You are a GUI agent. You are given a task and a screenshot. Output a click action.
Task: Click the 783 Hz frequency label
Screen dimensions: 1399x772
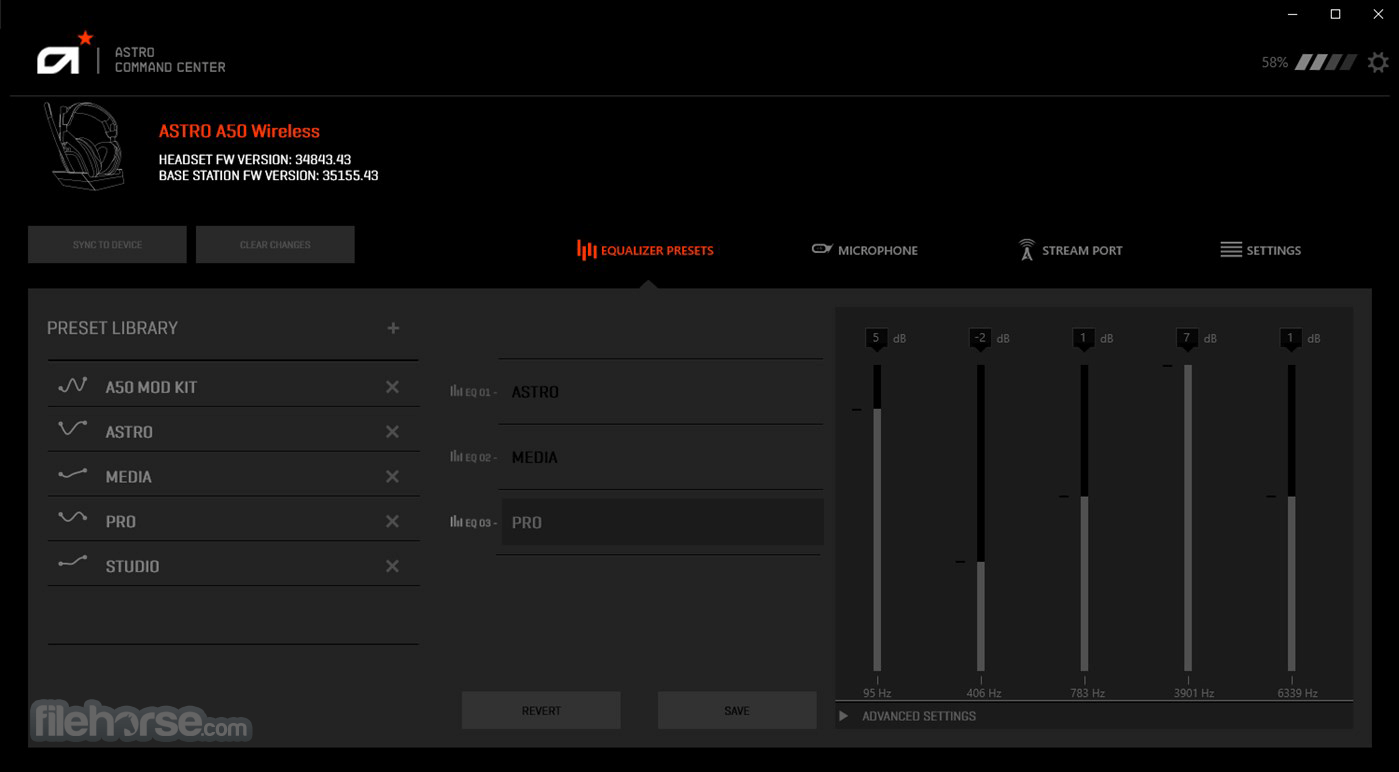coord(1087,693)
